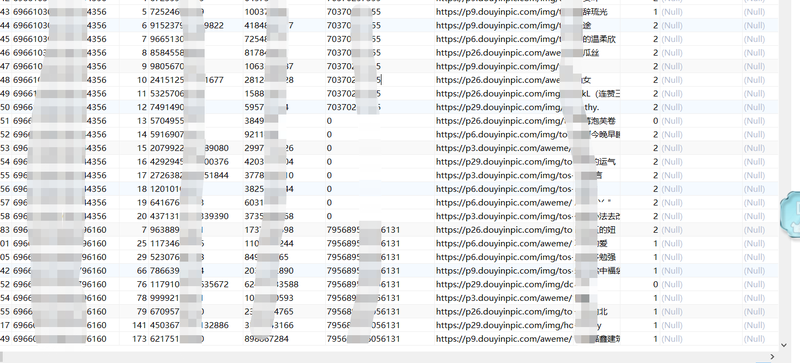
Task: Select the first (Null) cell in row numbered 76
Action: pos(701,284)
